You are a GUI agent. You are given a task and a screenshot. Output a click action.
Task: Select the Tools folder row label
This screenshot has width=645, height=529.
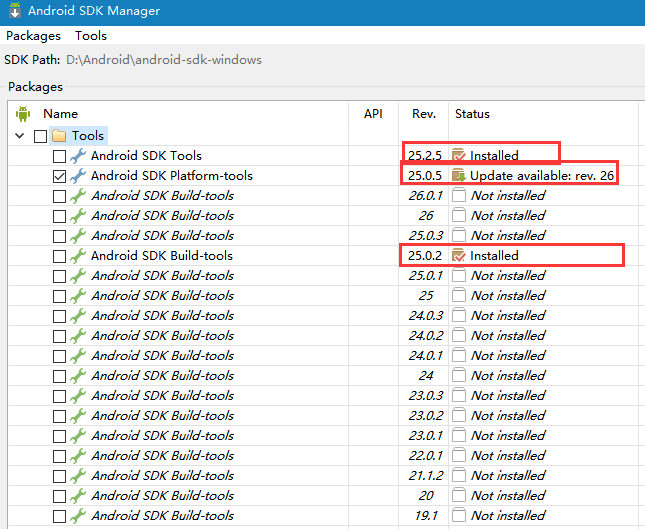88,135
